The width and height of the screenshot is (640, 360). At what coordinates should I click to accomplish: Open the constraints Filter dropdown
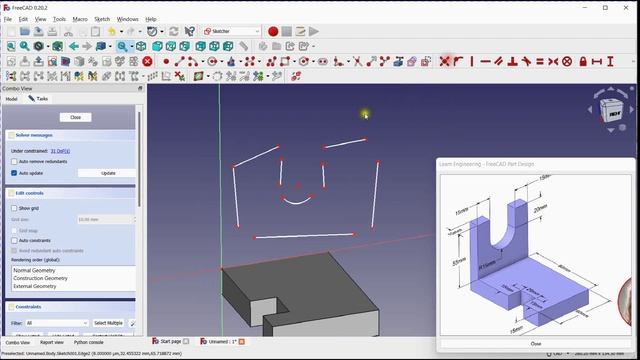point(56,323)
